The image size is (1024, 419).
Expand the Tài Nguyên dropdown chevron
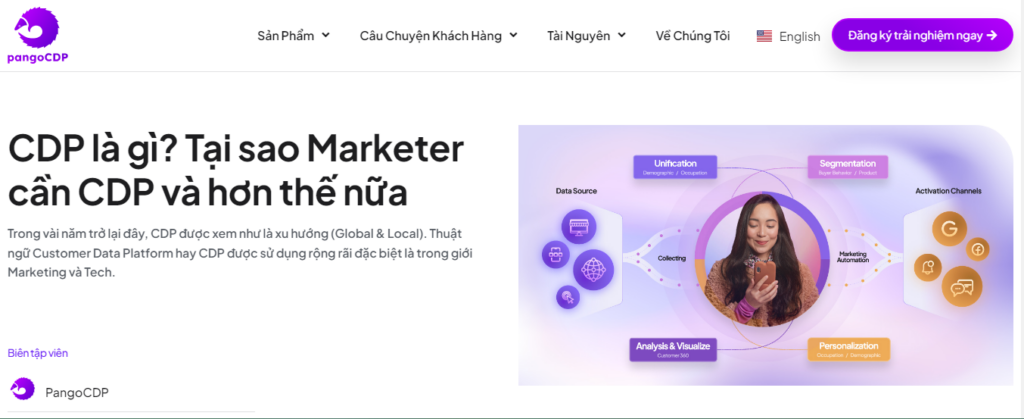point(622,35)
